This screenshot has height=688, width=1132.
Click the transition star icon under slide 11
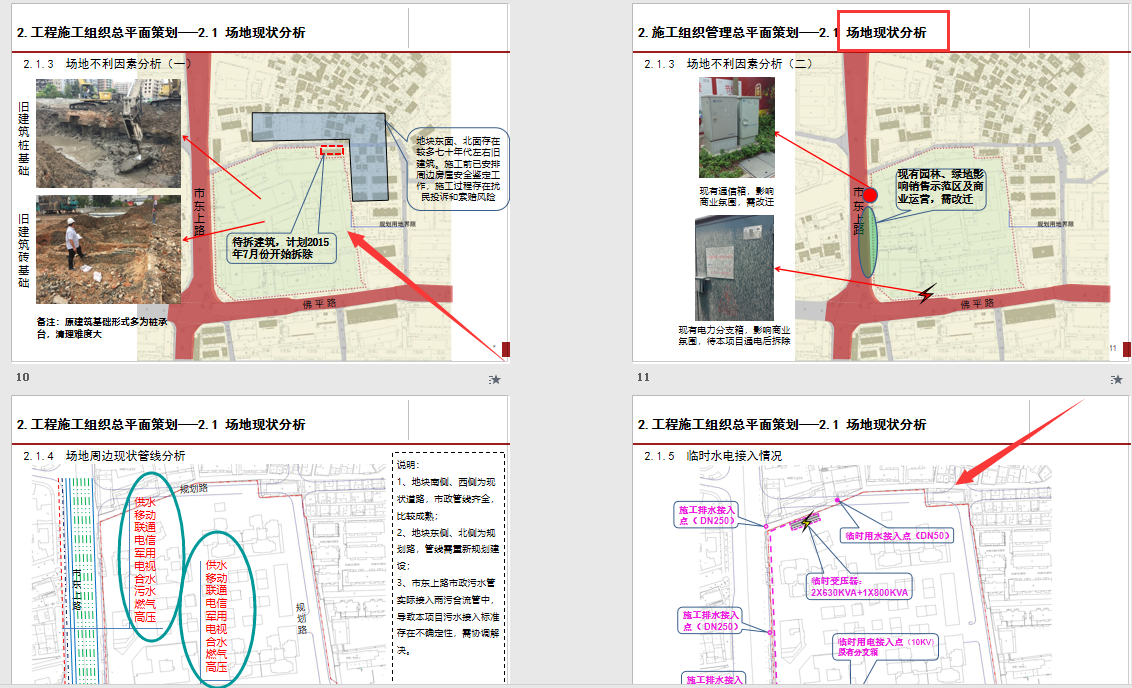(1116, 379)
